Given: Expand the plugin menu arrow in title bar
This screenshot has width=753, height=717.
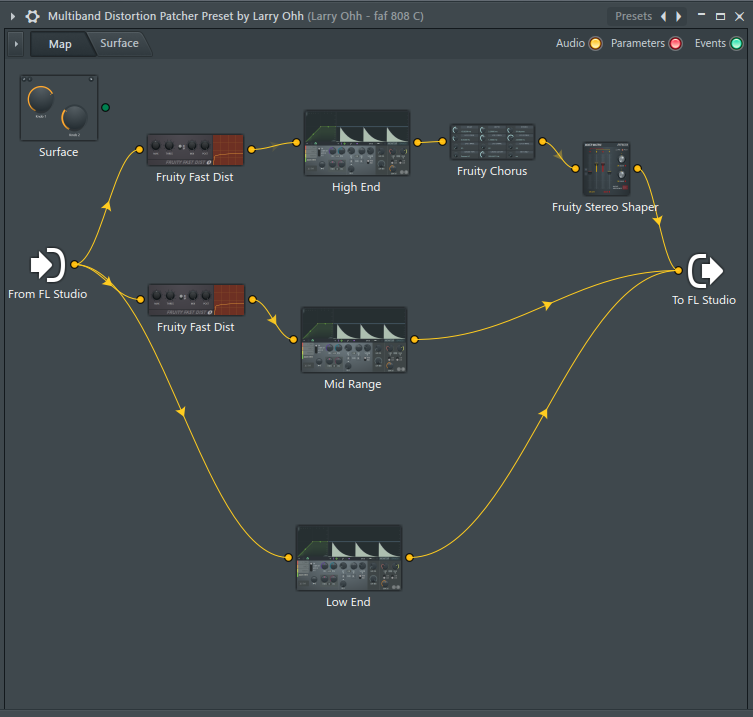Looking at the screenshot, I should tap(12, 17).
